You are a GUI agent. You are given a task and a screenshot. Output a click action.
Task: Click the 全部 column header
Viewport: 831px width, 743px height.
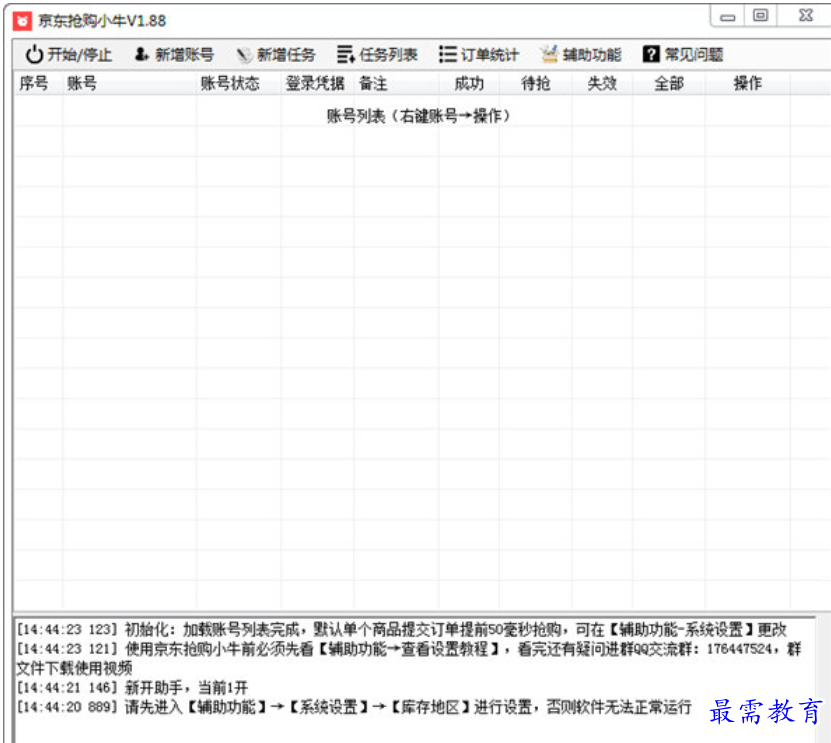(669, 83)
